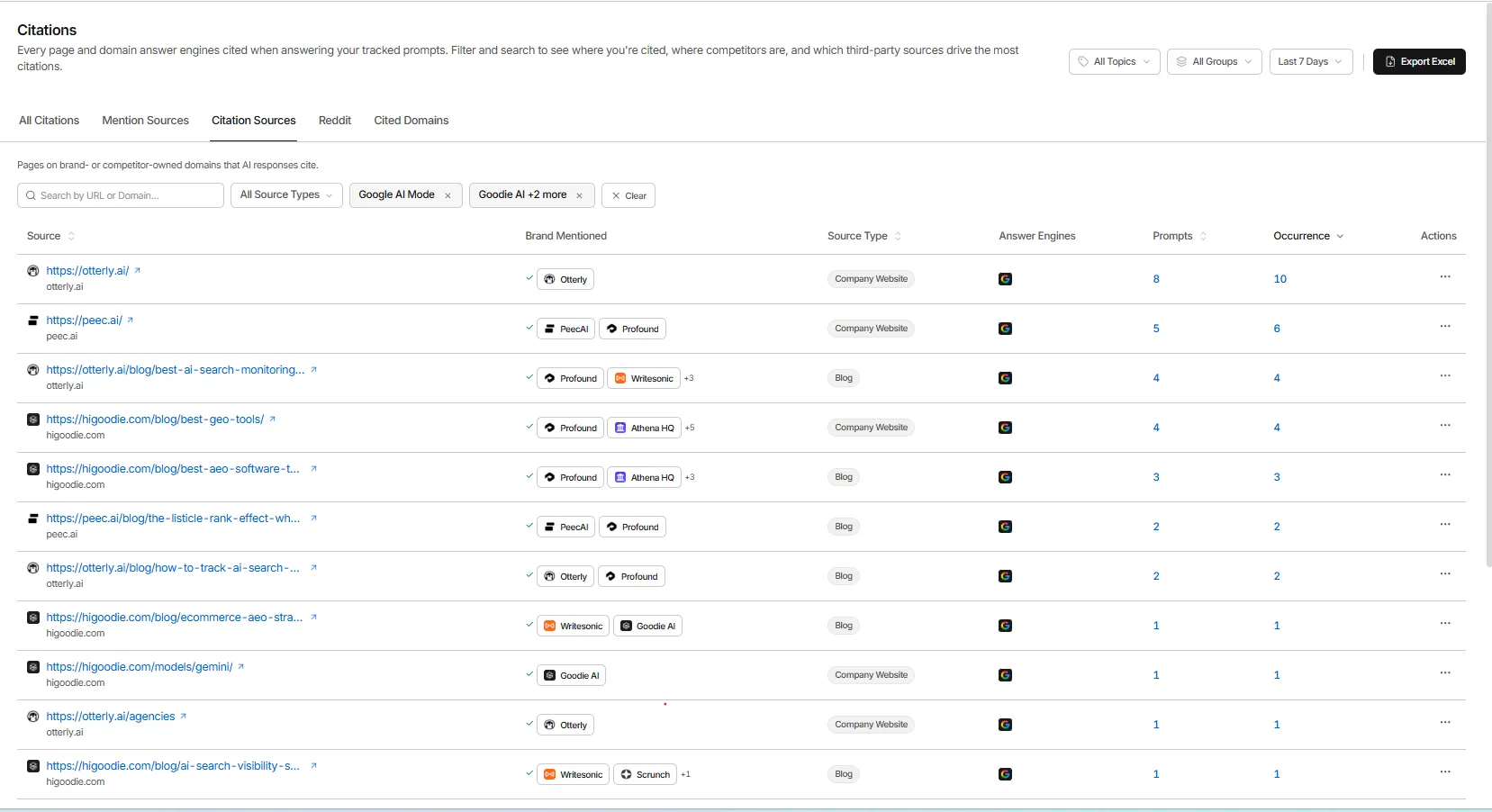Image resolution: width=1492 pixels, height=812 pixels.
Task: Open the All Groups dropdown
Action: pyautogui.click(x=1214, y=61)
